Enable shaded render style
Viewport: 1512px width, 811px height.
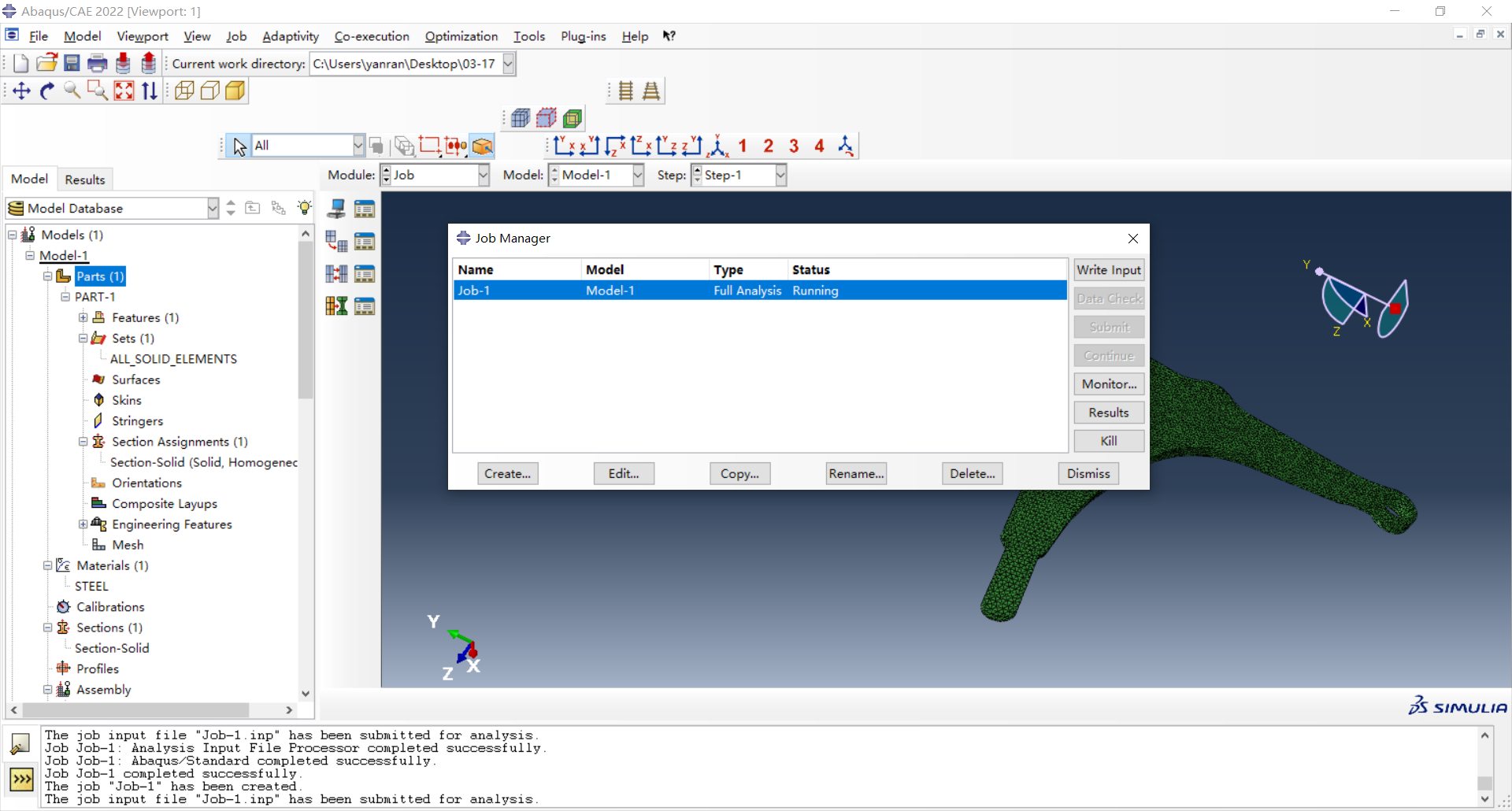(235, 91)
